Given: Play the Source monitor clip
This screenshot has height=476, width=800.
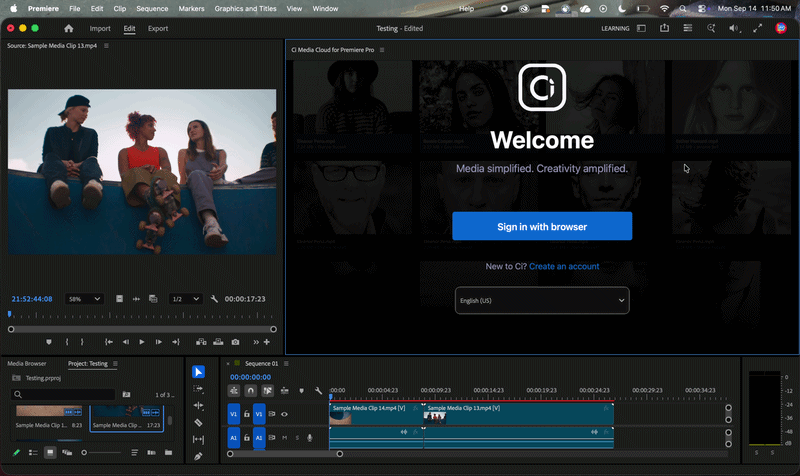Looking at the screenshot, I should pyautogui.click(x=142, y=342).
